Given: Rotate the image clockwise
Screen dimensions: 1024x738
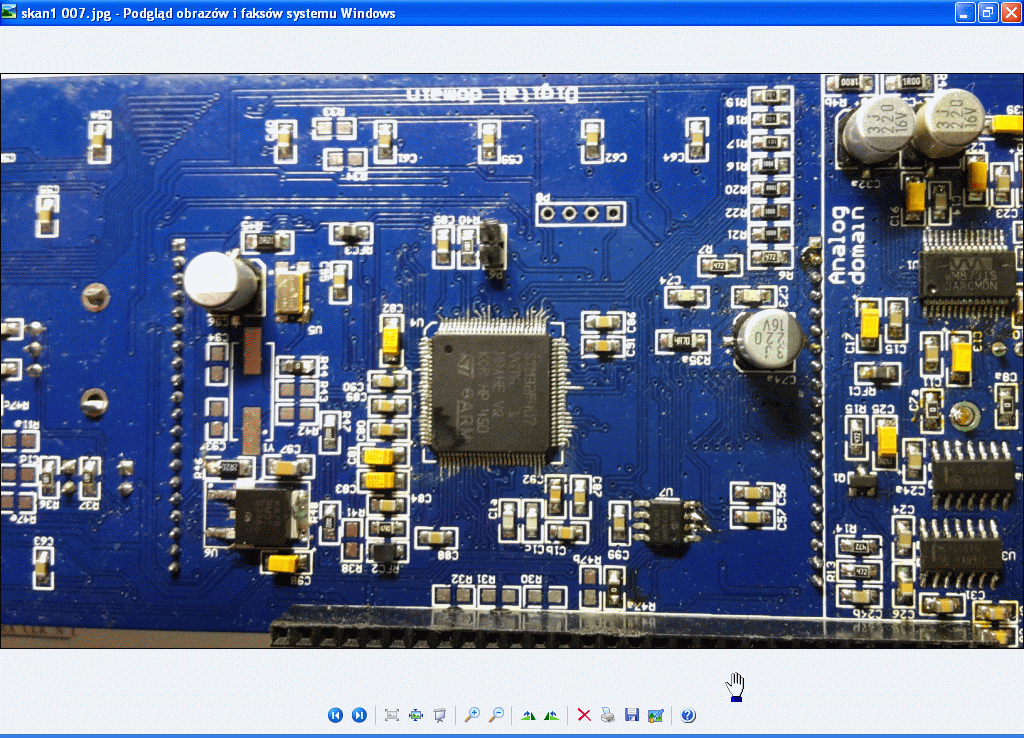Looking at the screenshot, I should 528,715.
